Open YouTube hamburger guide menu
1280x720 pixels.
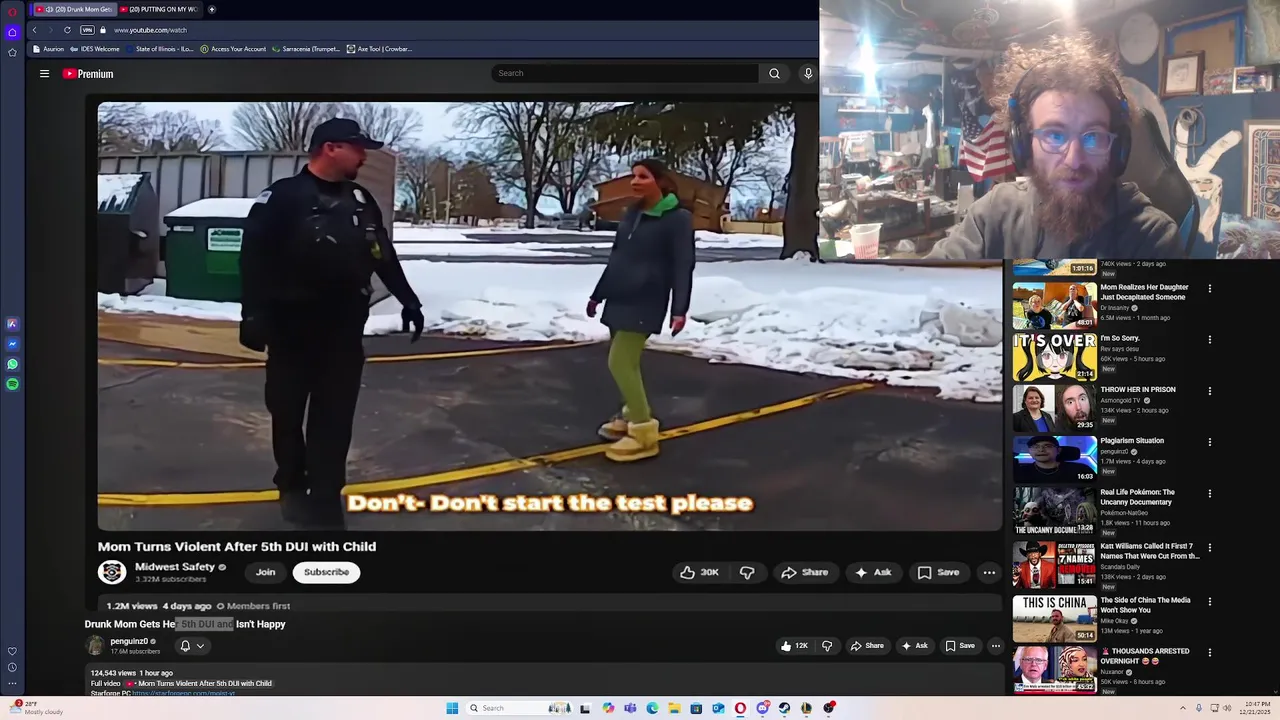pyautogui.click(x=44, y=73)
